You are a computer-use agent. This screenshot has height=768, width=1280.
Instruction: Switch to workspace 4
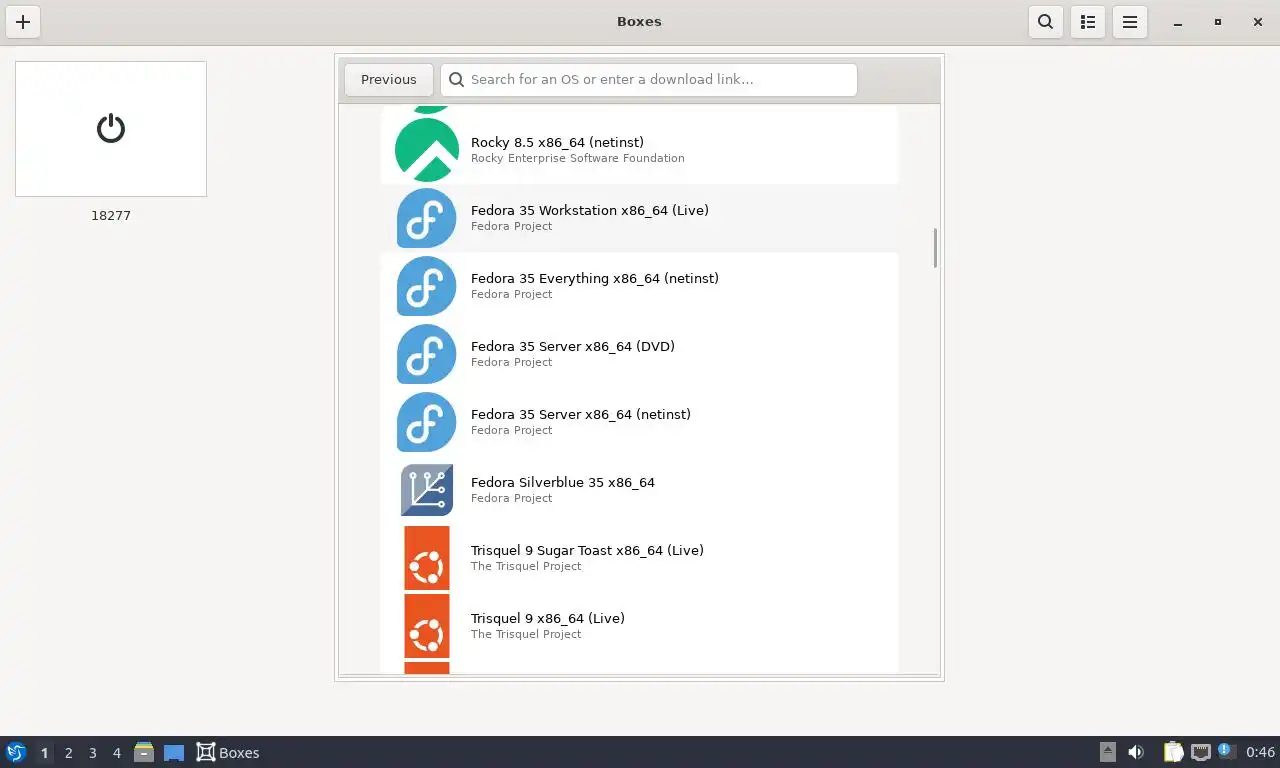117,753
